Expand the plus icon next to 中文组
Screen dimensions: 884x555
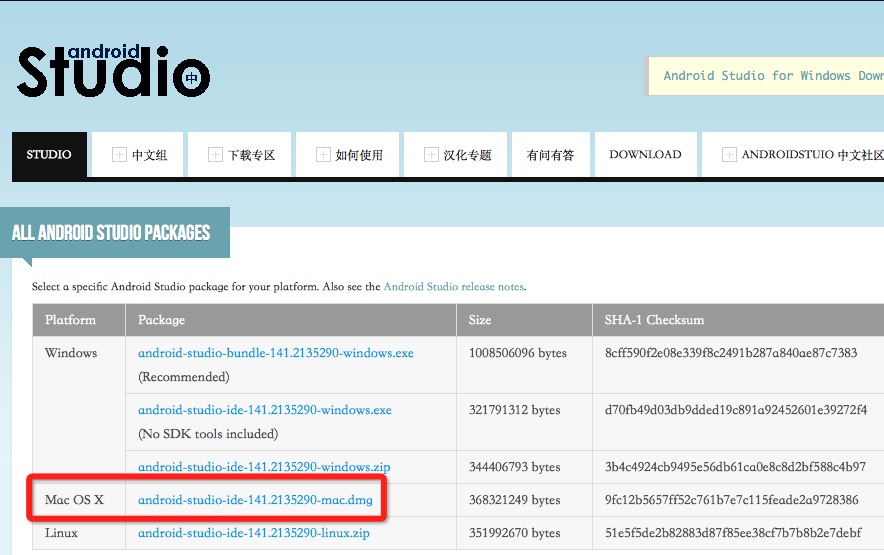click(x=119, y=155)
